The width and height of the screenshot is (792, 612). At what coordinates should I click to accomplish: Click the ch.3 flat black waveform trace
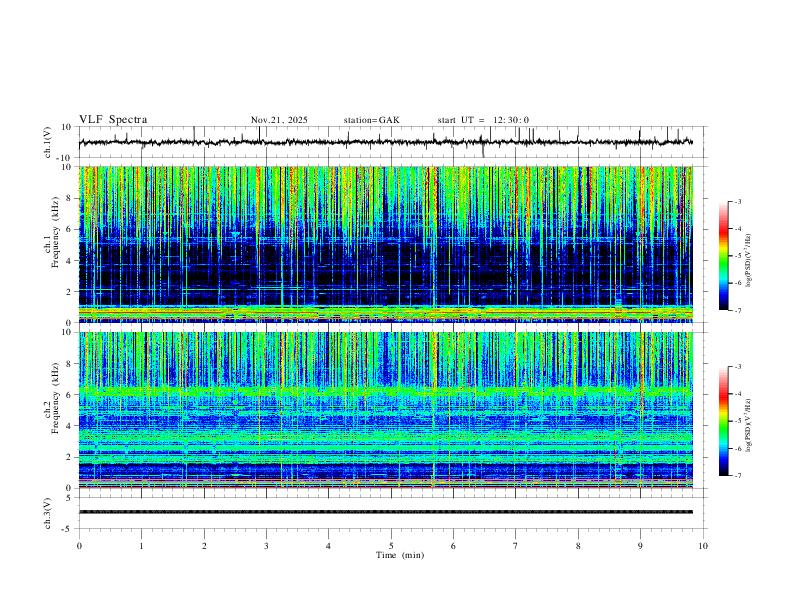tap(386, 512)
